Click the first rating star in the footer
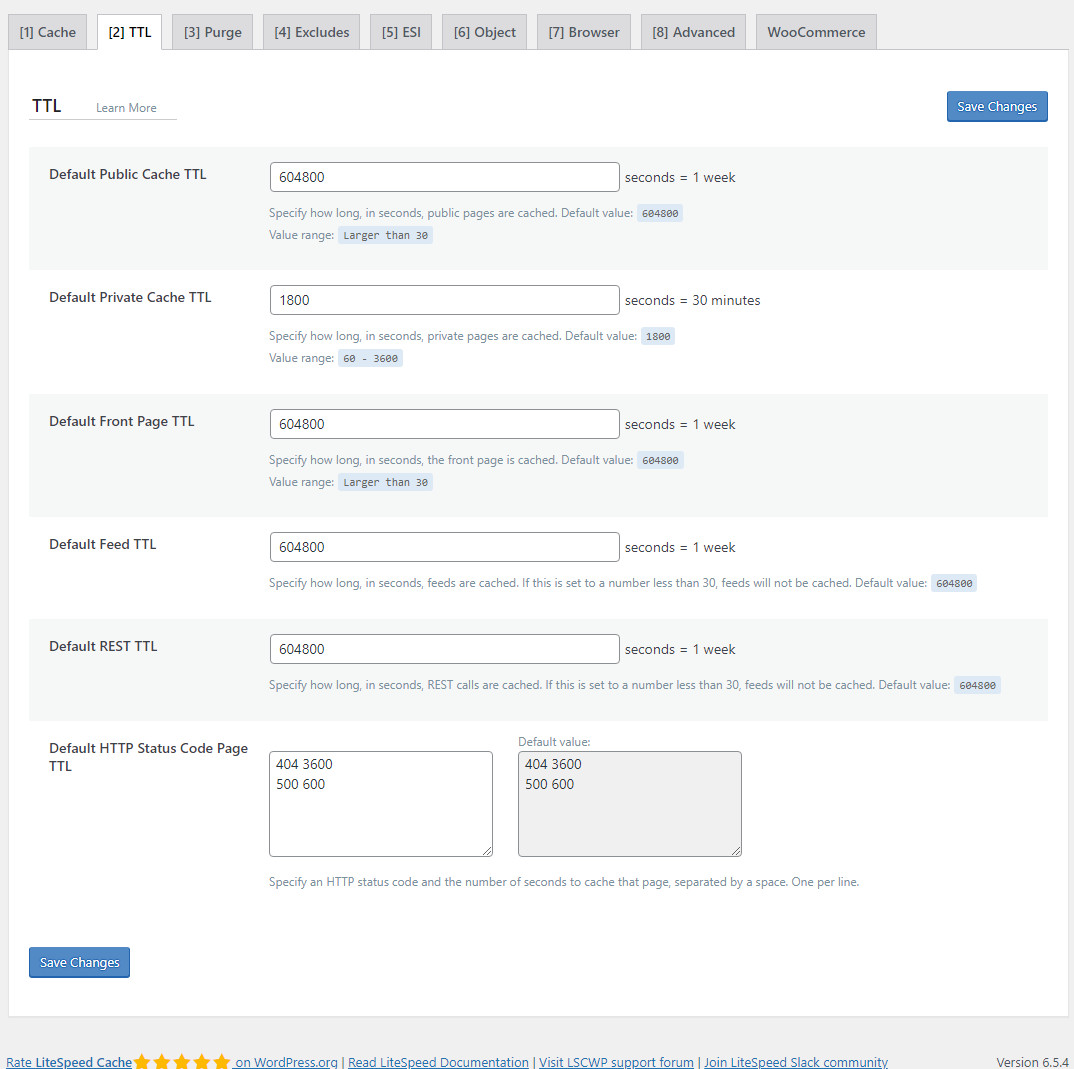 click(x=140, y=1061)
